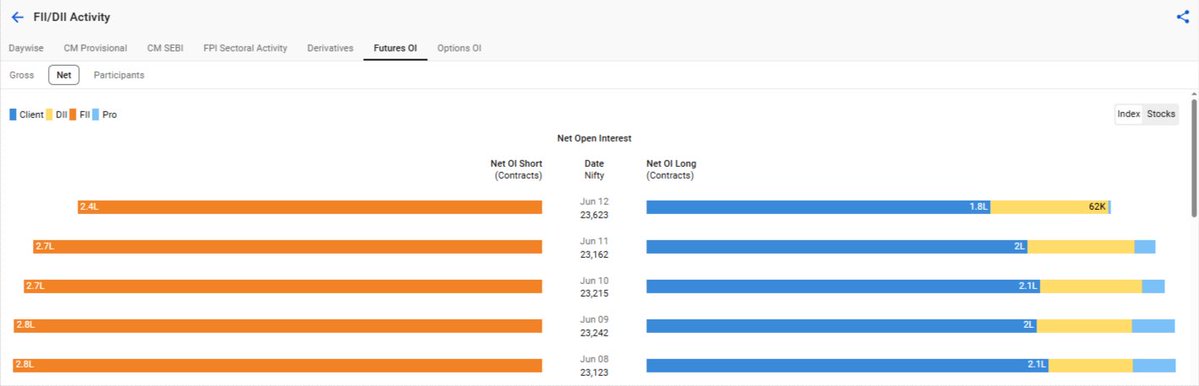1199x386 pixels.
Task: Open the Daywise tab
Action: (x=26, y=48)
